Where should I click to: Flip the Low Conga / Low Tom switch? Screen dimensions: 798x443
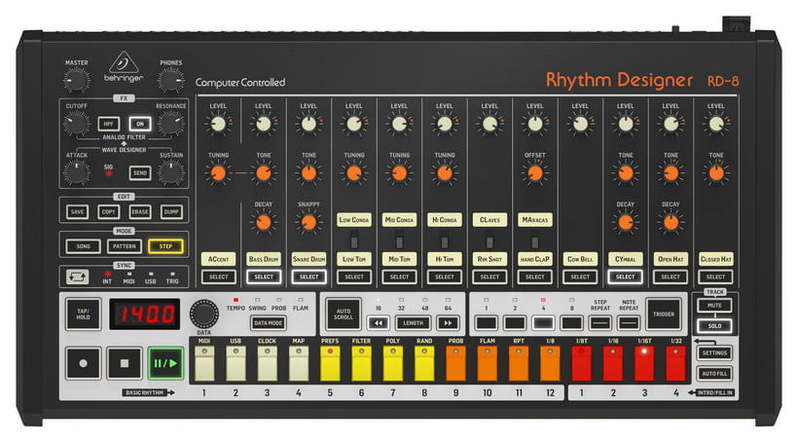pos(354,240)
